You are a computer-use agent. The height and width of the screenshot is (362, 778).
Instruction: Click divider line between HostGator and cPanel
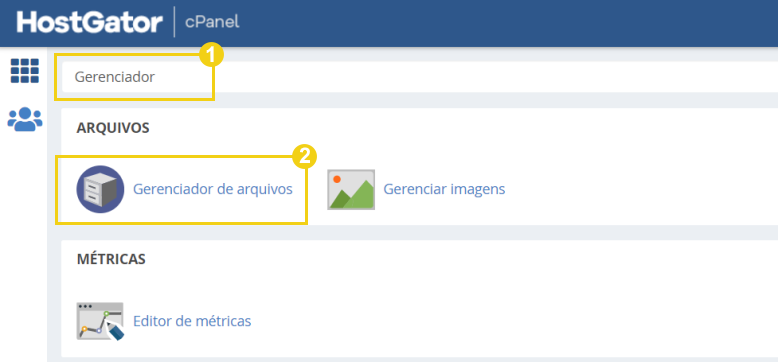(174, 22)
